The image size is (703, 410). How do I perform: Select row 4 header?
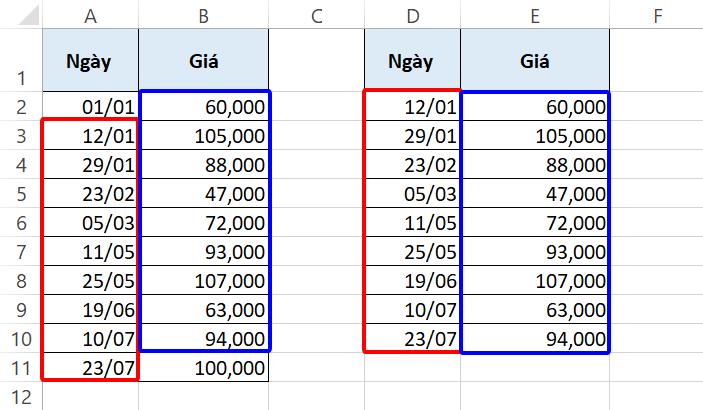click(x=21, y=164)
